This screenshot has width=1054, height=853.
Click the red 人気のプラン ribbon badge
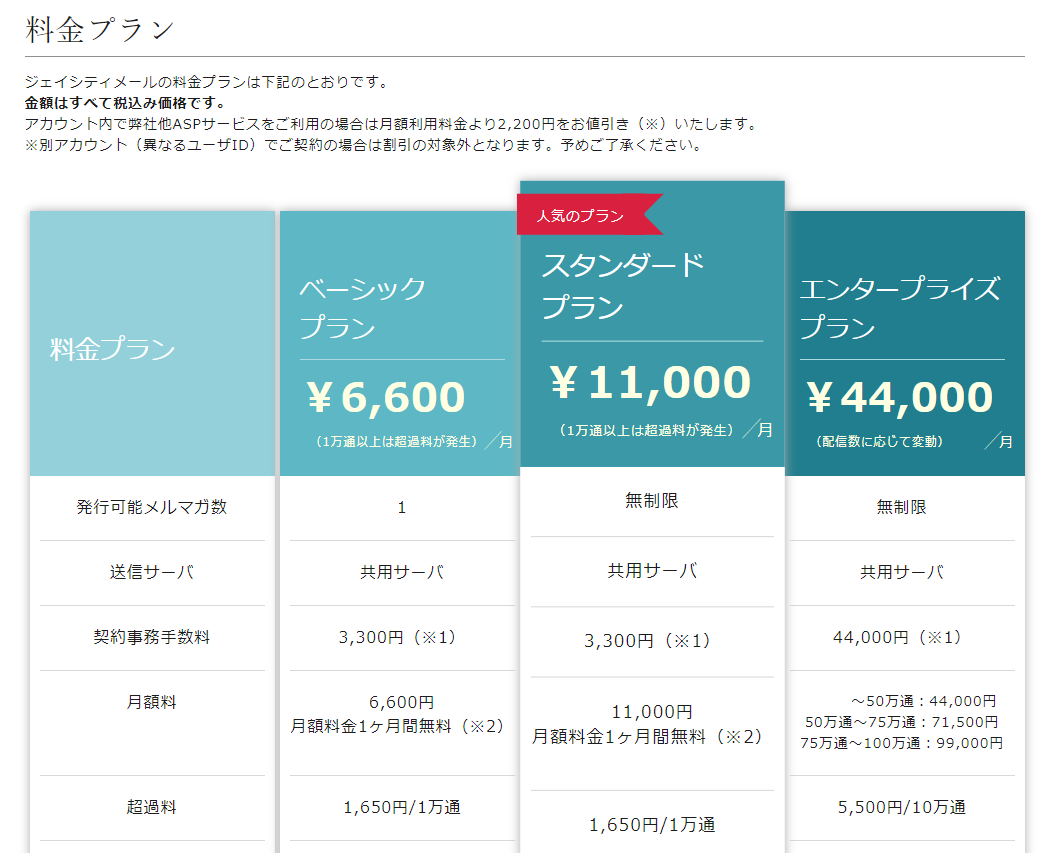pyautogui.click(x=581, y=215)
